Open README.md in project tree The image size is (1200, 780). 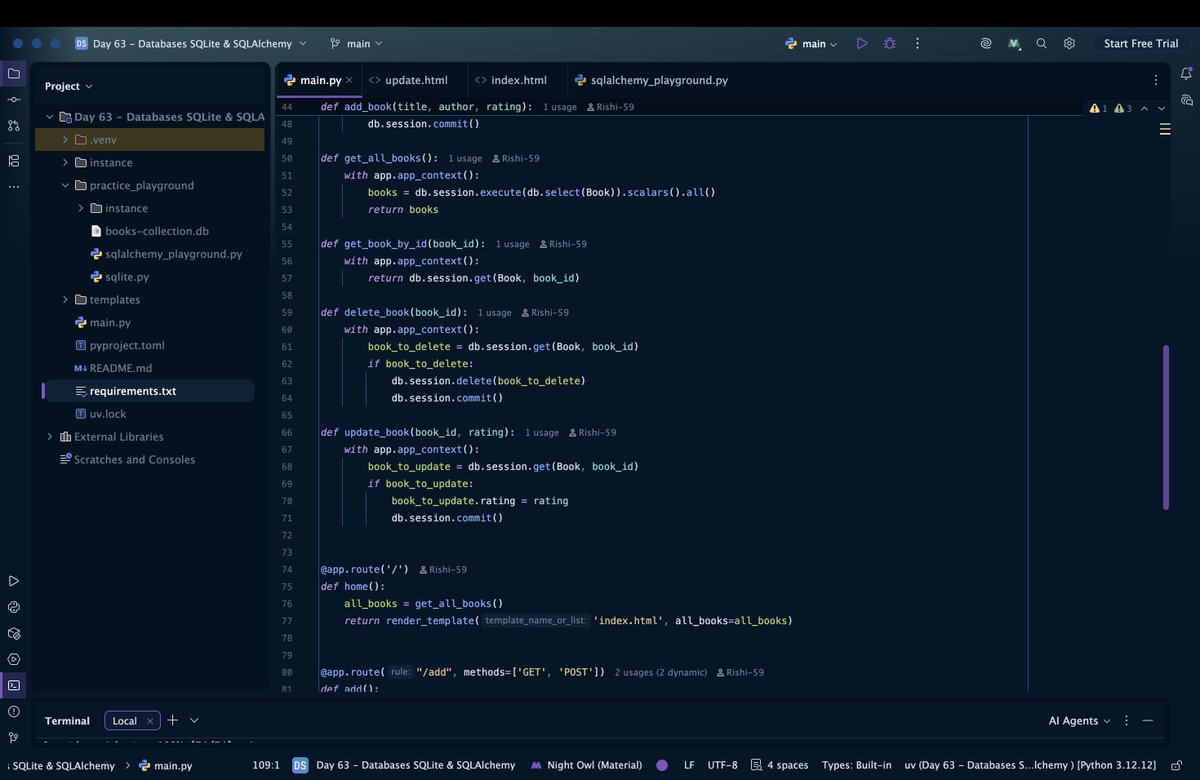pos(113,368)
